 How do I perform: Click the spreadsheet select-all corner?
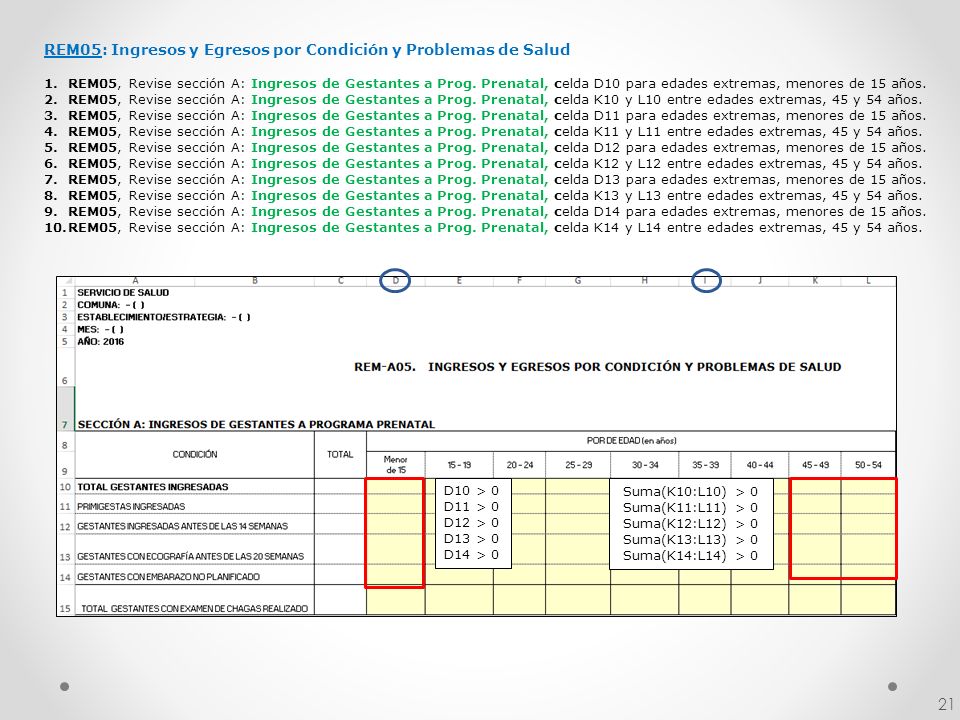tap(66, 281)
